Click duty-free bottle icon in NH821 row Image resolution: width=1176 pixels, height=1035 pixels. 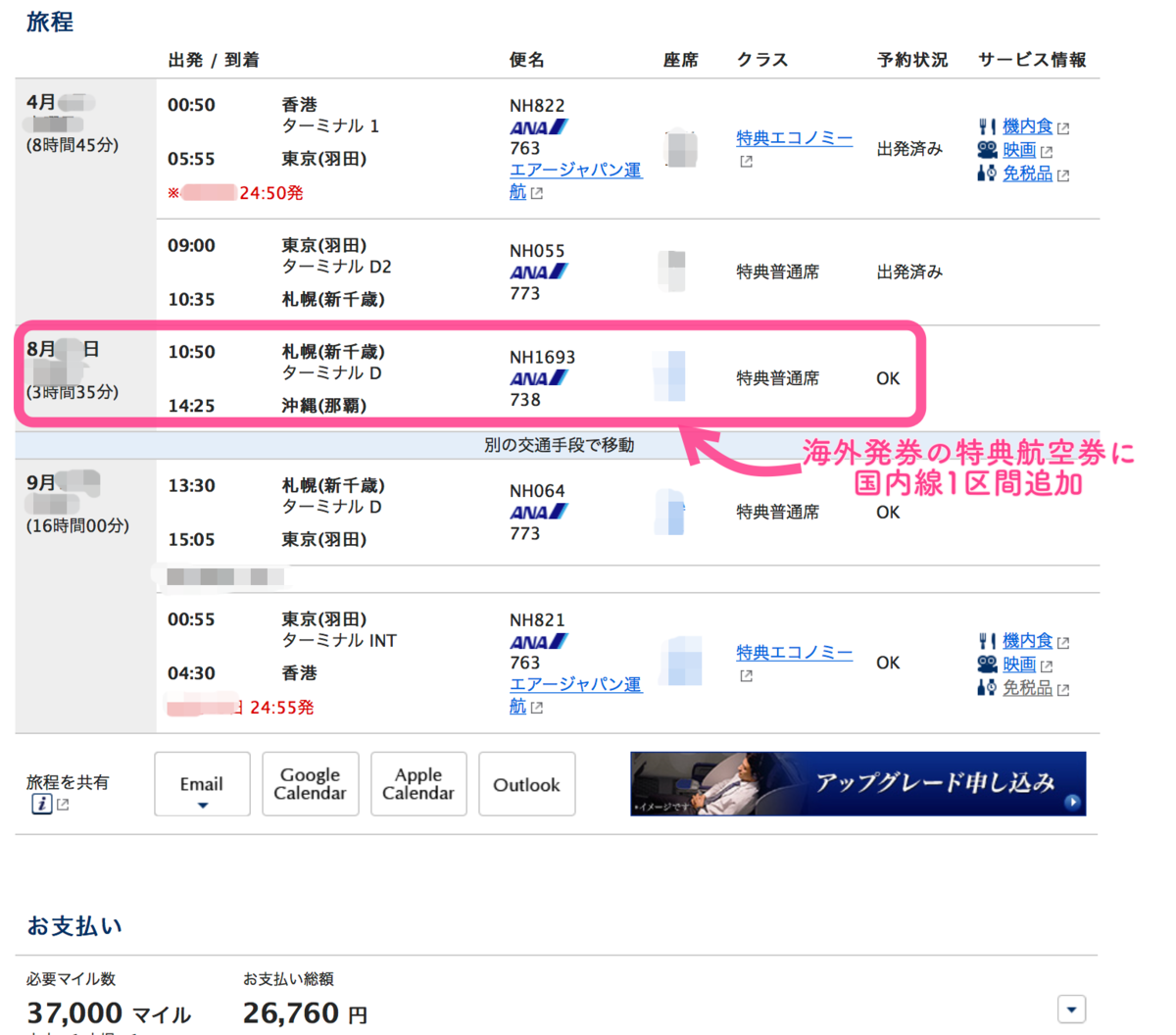pyautogui.click(x=987, y=688)
